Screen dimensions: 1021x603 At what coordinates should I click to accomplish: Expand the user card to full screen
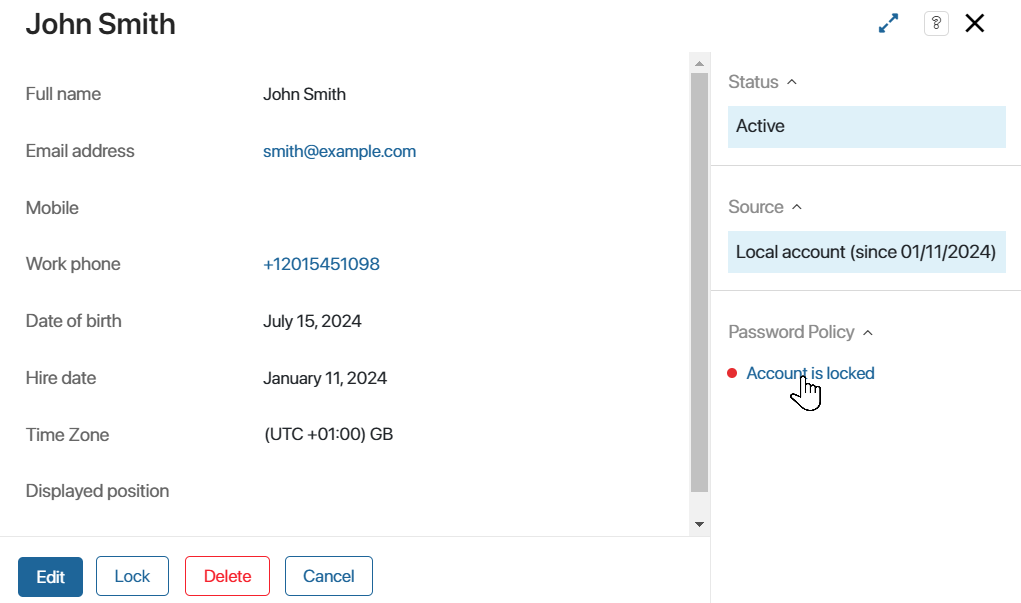[888, 23]
